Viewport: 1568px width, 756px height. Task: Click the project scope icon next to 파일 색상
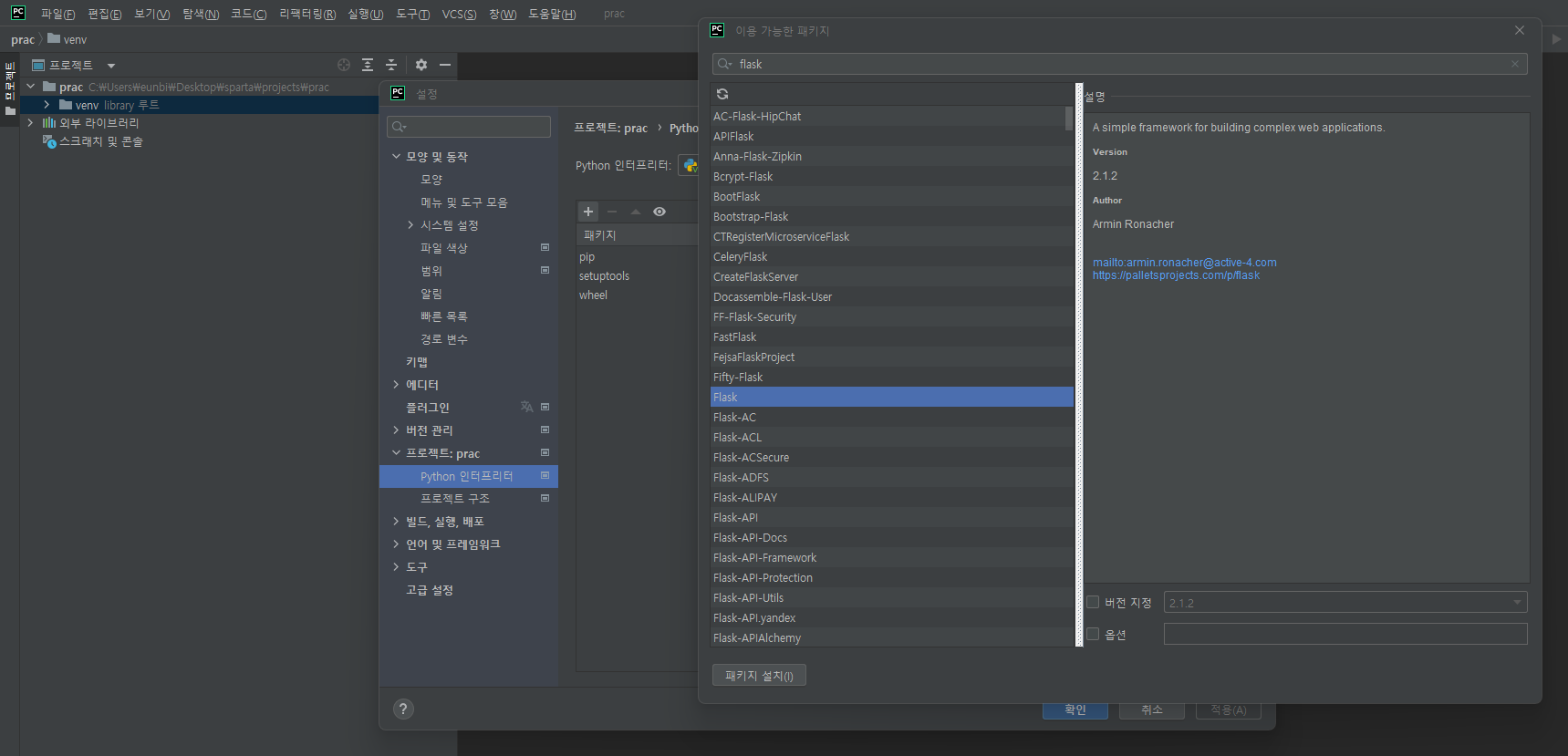point(545,247)
